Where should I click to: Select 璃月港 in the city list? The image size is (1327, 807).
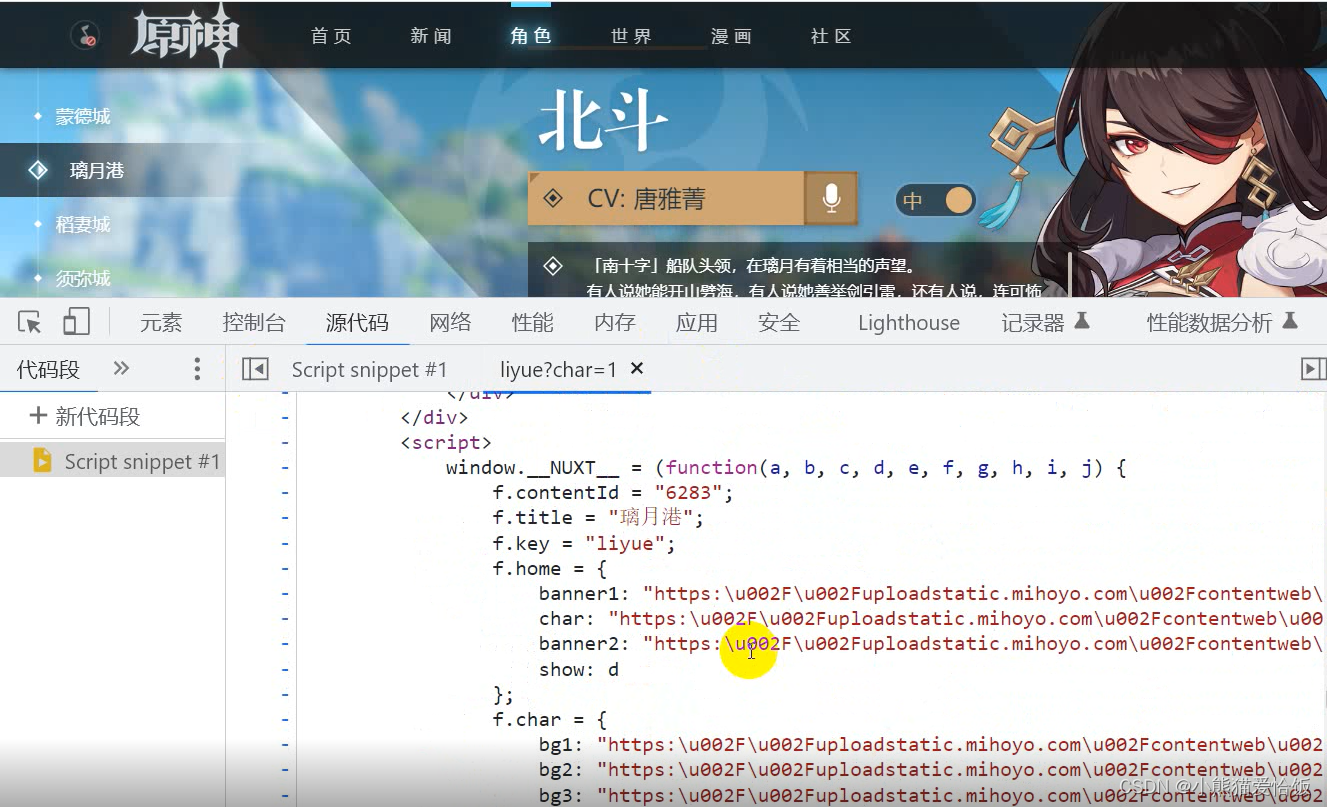(x=96, y=170)
